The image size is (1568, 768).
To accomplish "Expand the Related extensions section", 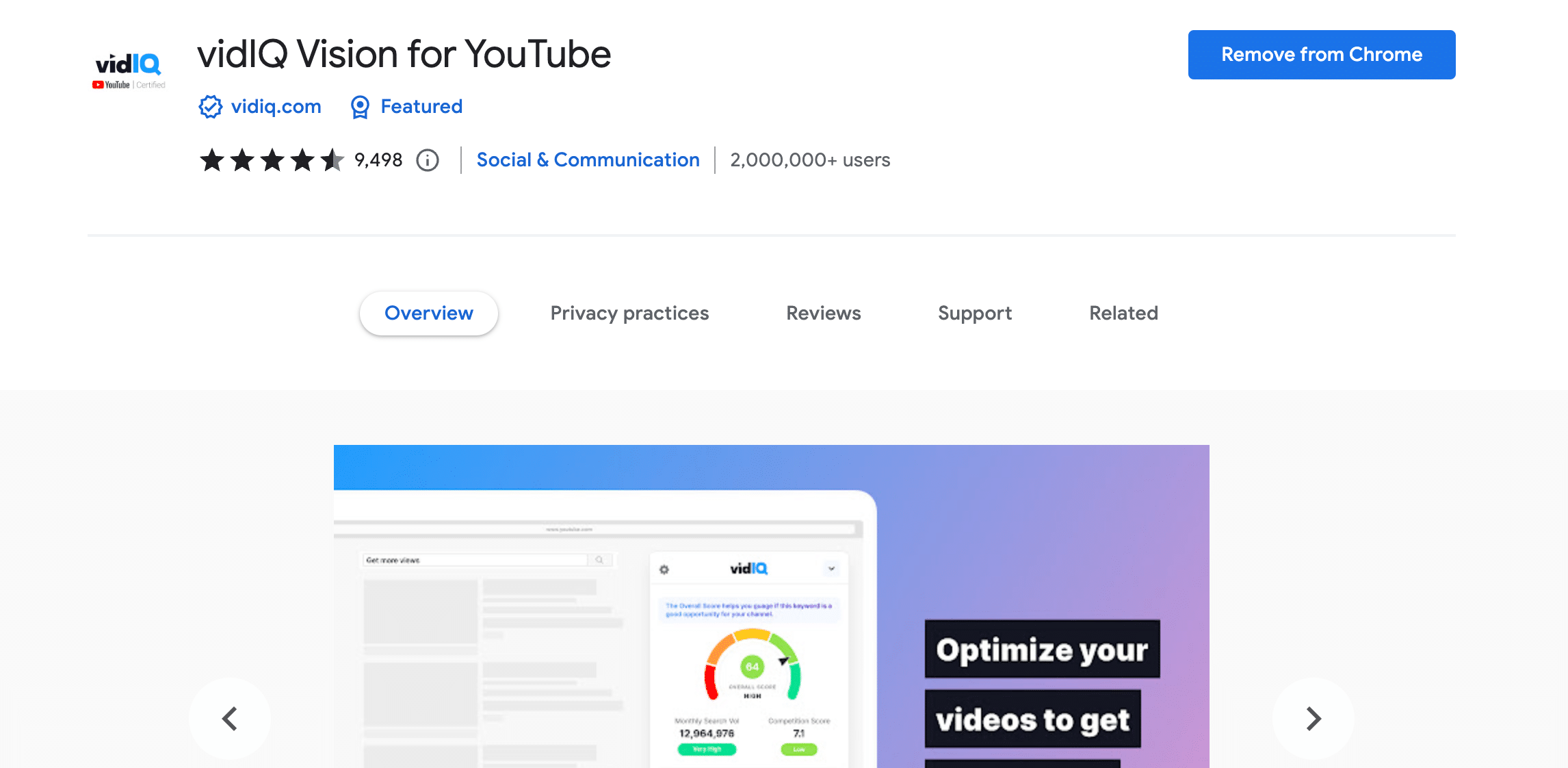I will click(x=1123, y=313).
